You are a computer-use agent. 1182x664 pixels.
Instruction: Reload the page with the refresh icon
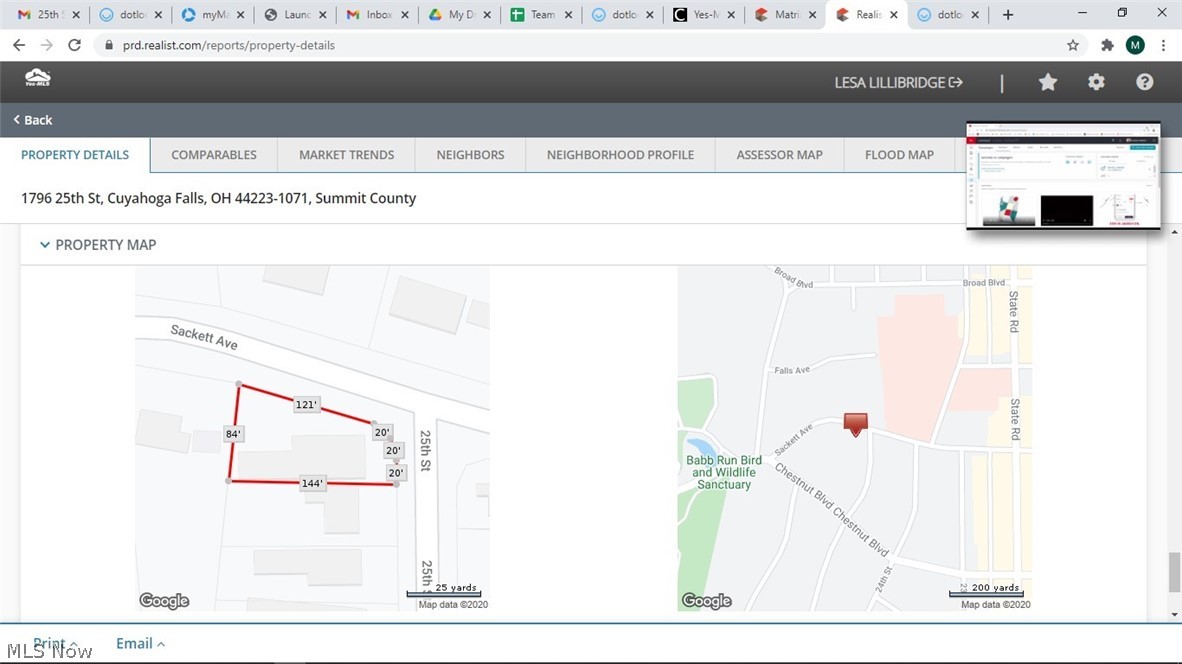click(x=74, y=45)
